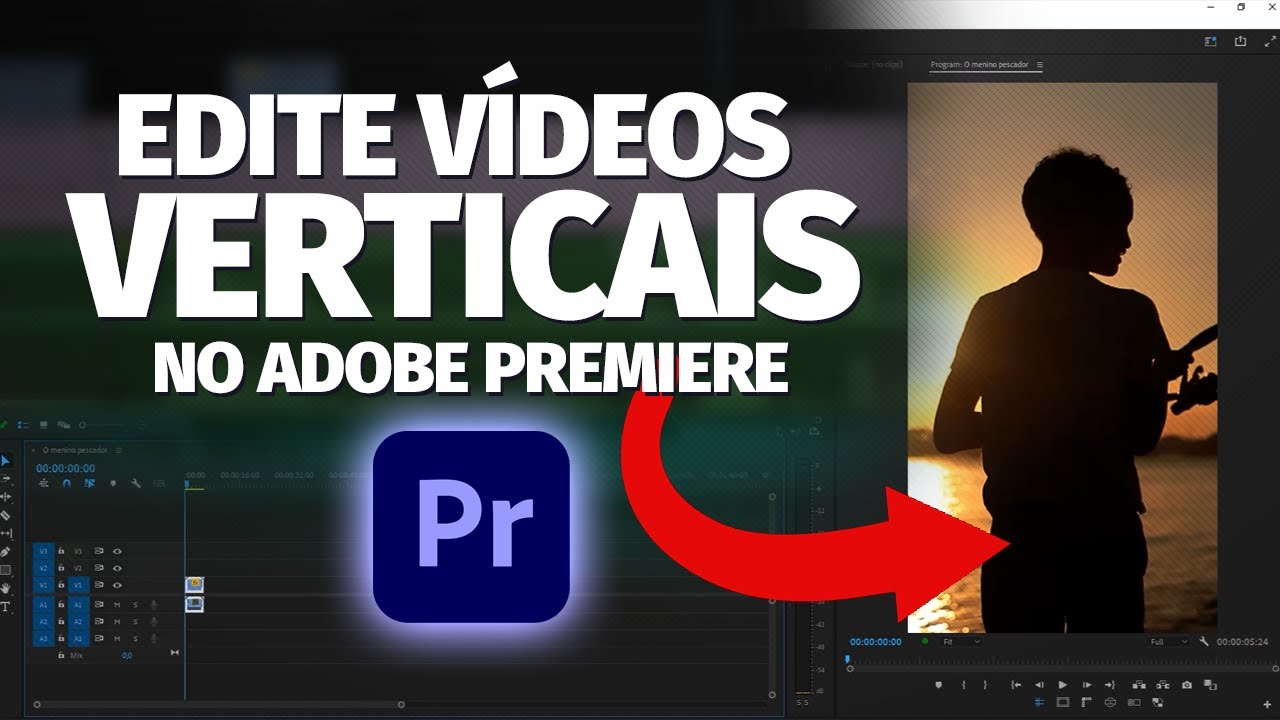Toggle track targeting for V3
The image size is (1280, 720).
tap(78, 551)
